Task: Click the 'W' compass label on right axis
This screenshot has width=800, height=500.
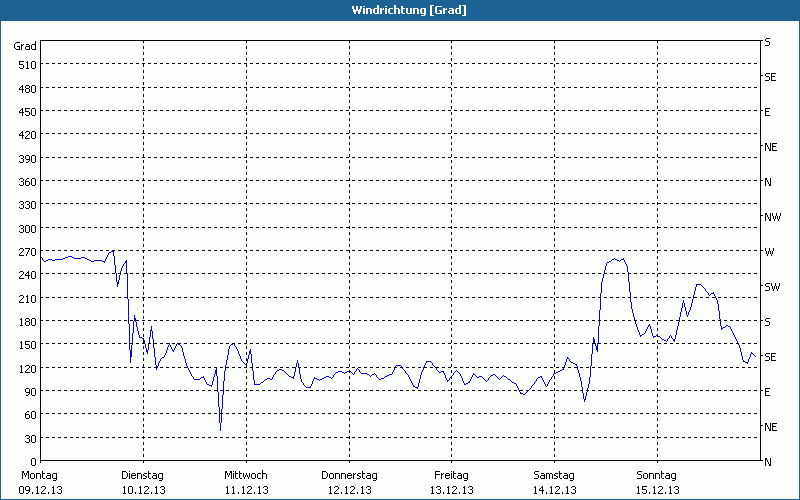Action: 769,252
